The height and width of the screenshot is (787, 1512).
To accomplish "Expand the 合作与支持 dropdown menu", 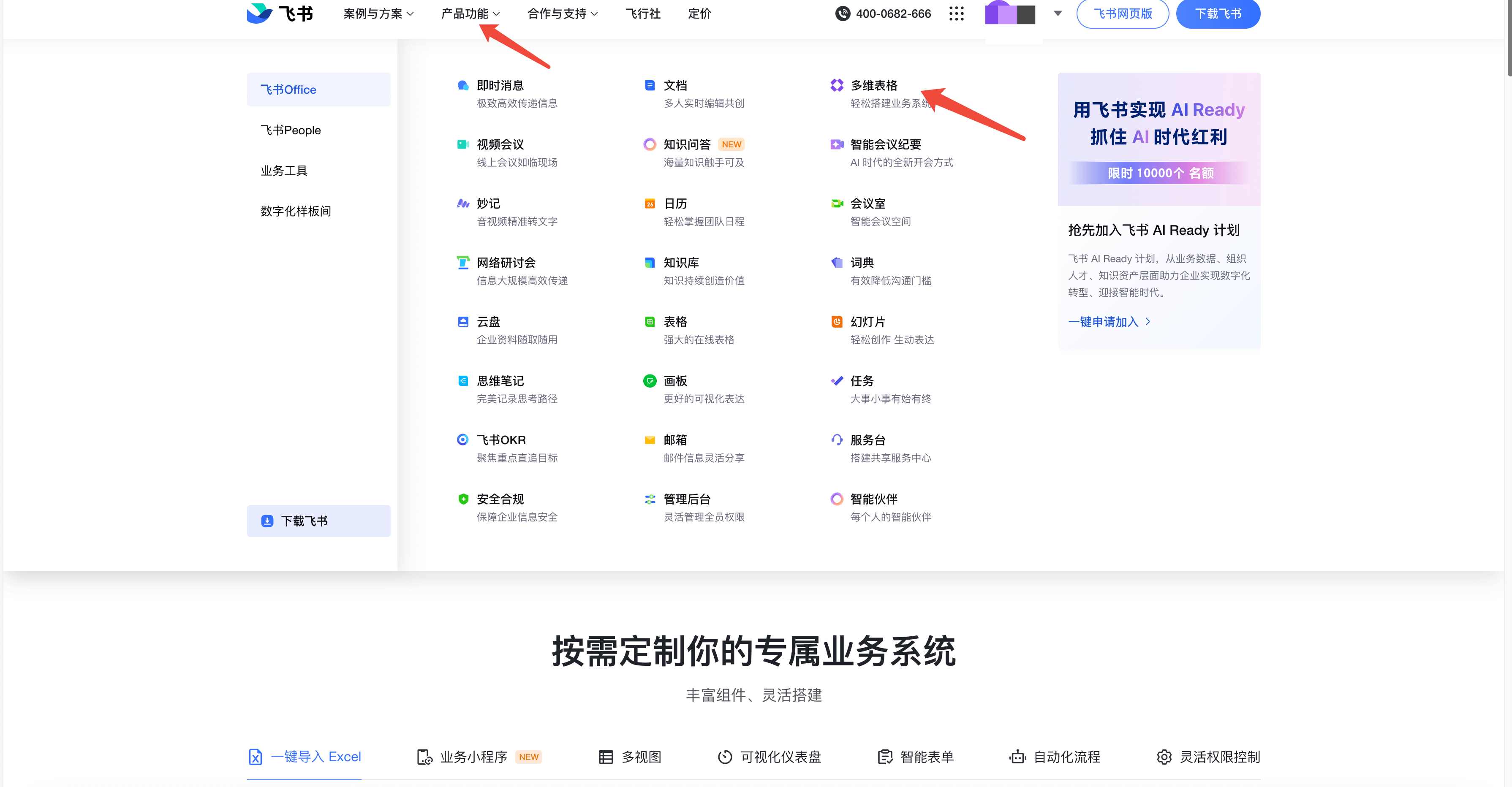I will 563,14.
